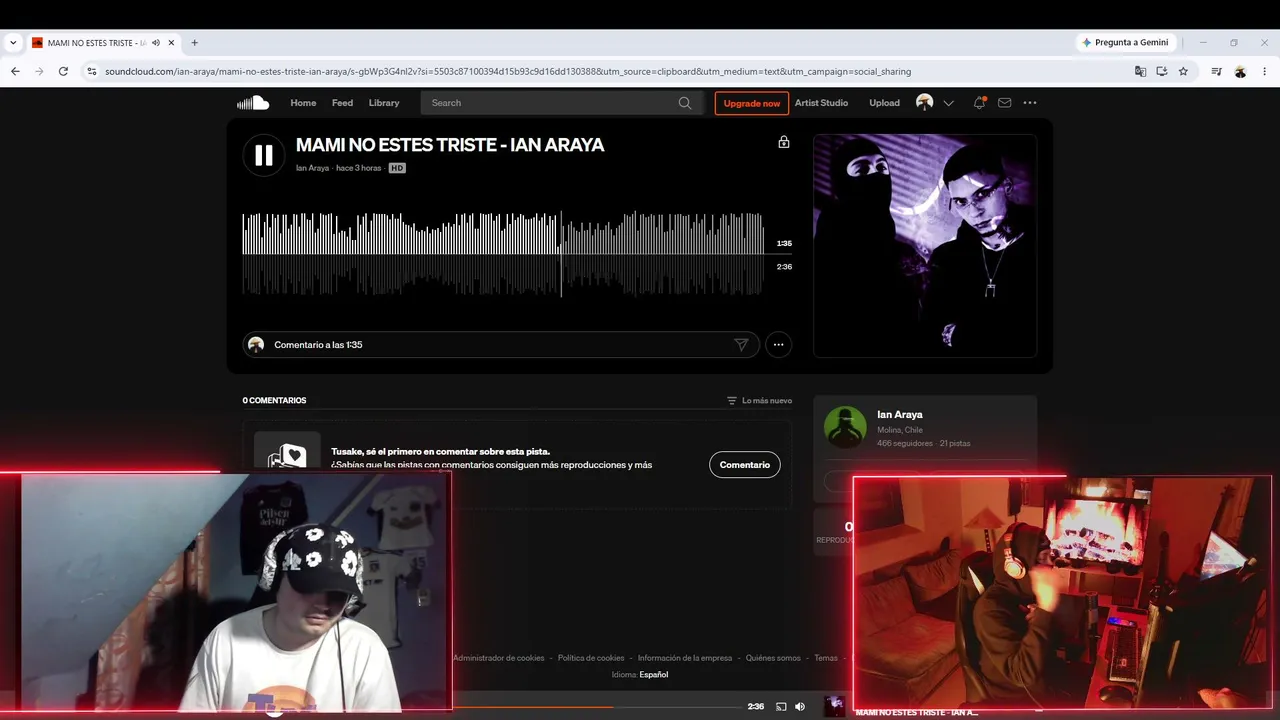
Task: Go to the Home tab
Action: (x=303, y=103)
